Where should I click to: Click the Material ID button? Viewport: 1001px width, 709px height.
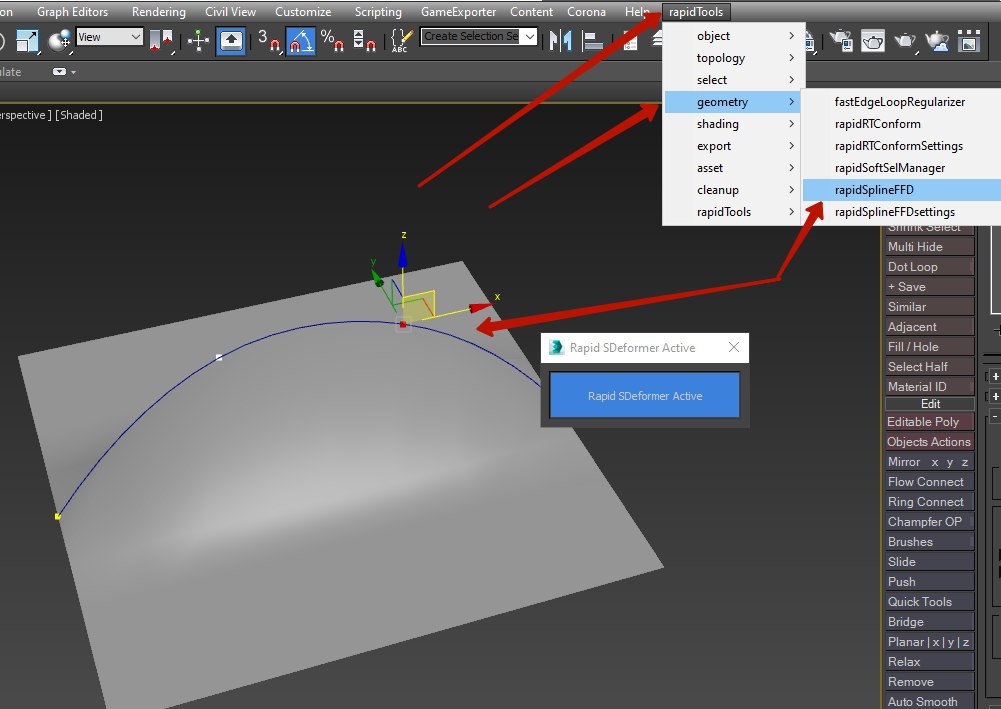tap(930, 387)
